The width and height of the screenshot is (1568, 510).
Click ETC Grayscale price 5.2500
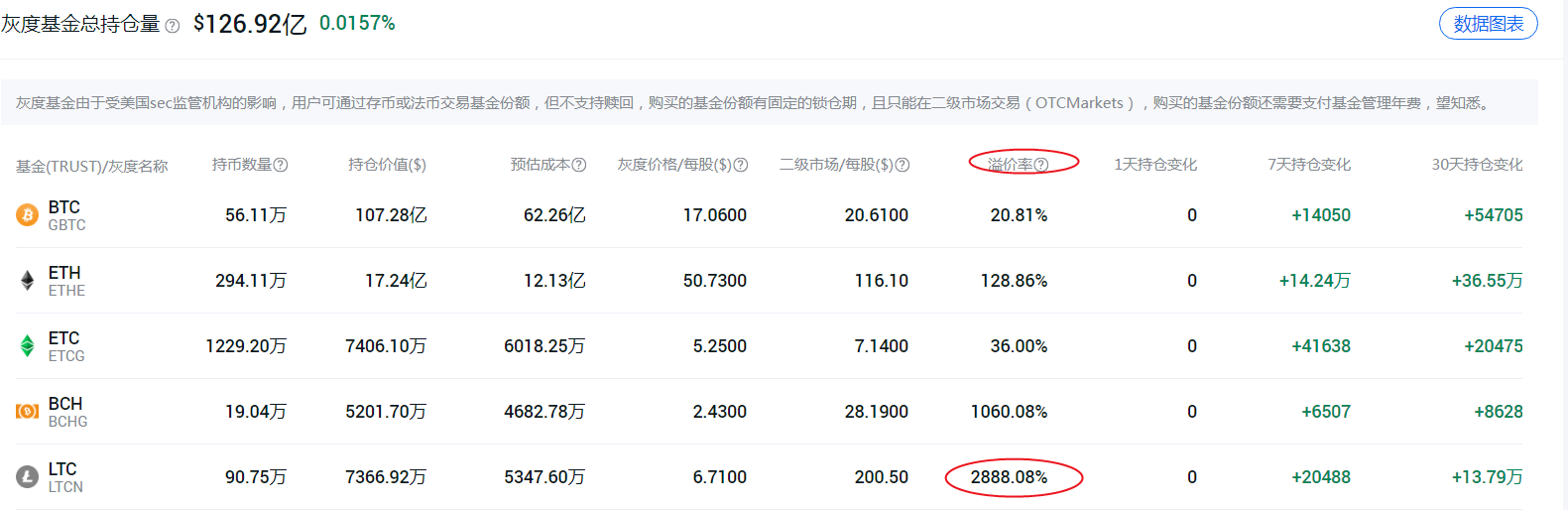[x=720, y=346]
